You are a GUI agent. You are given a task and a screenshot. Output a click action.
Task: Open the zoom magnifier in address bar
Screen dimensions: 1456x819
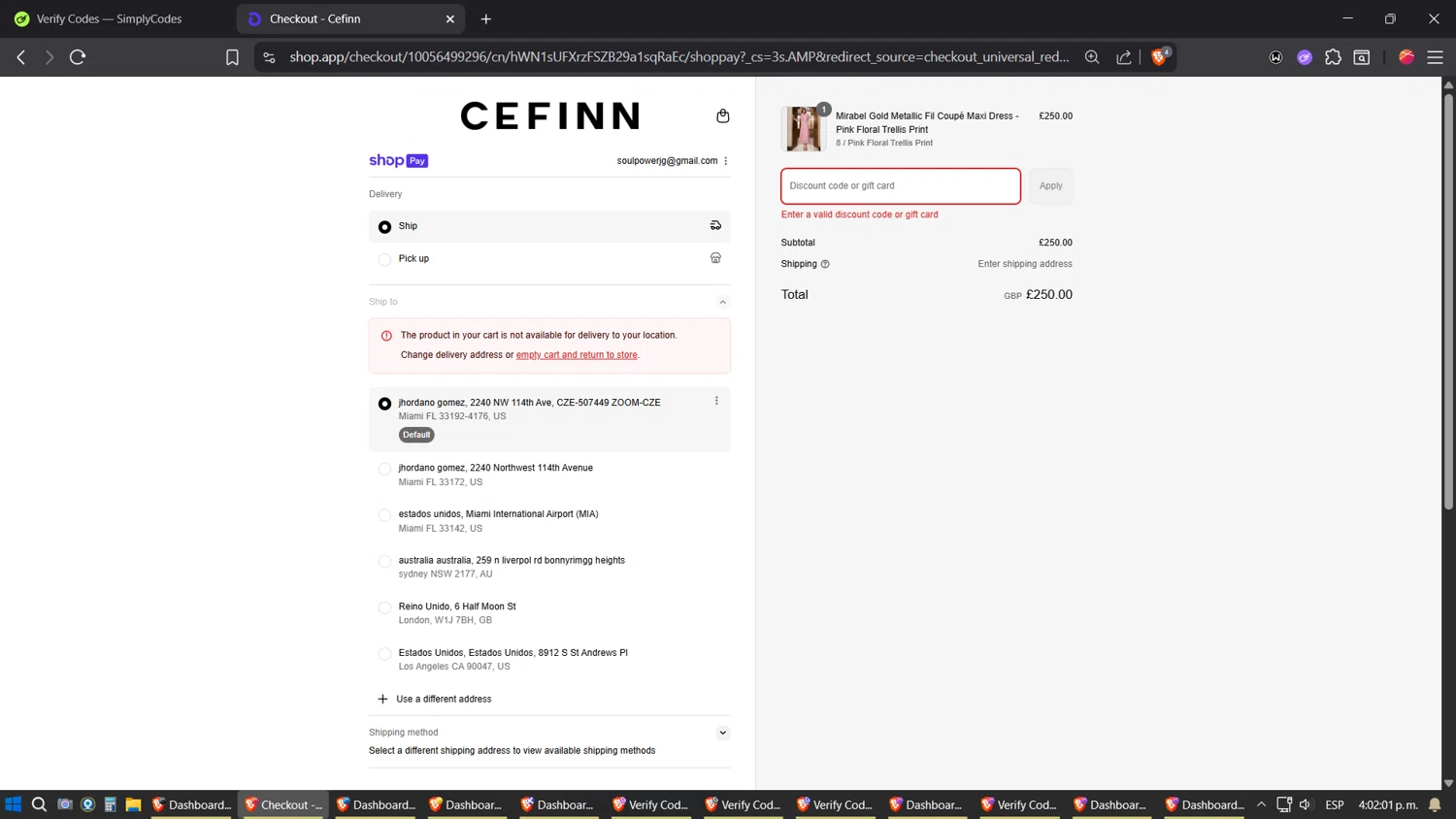[1092, 57]
